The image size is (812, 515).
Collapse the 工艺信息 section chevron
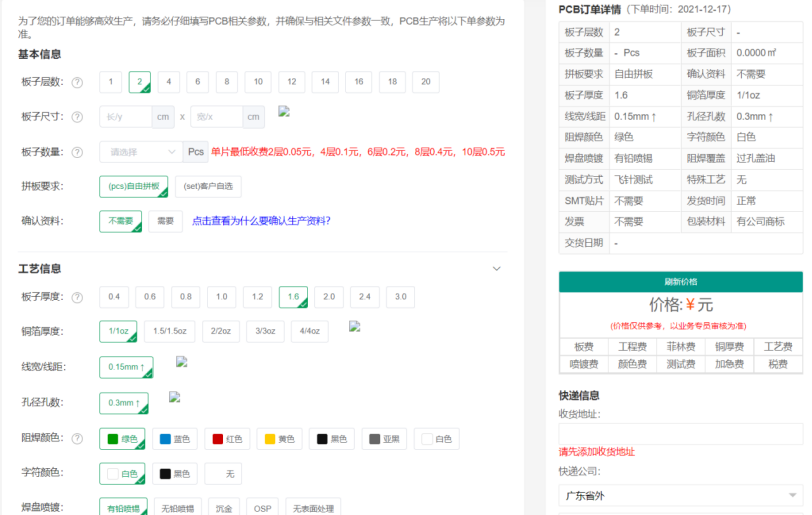497,268
